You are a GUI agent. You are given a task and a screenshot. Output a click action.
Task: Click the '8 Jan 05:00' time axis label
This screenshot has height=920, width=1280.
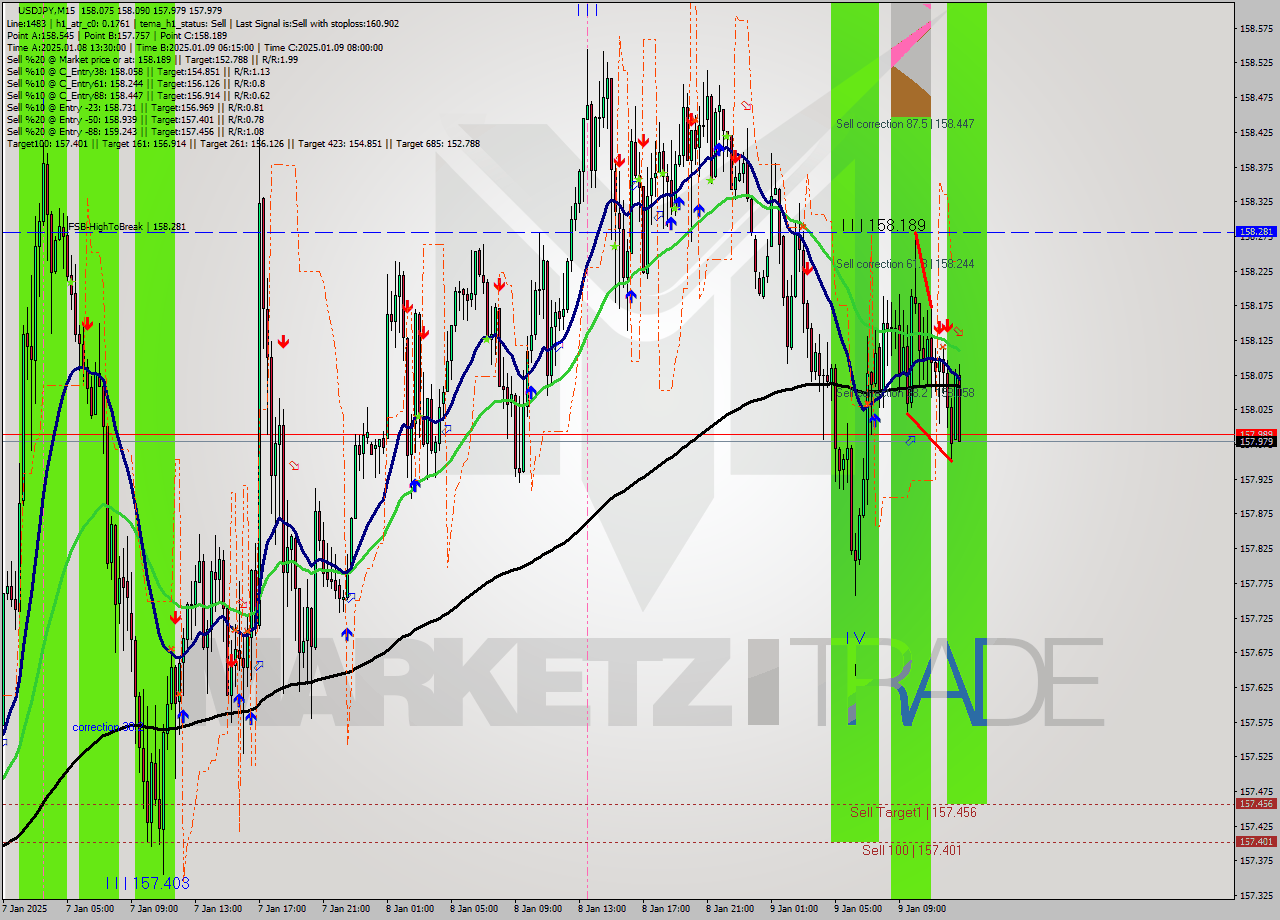[x=474, y=909]
